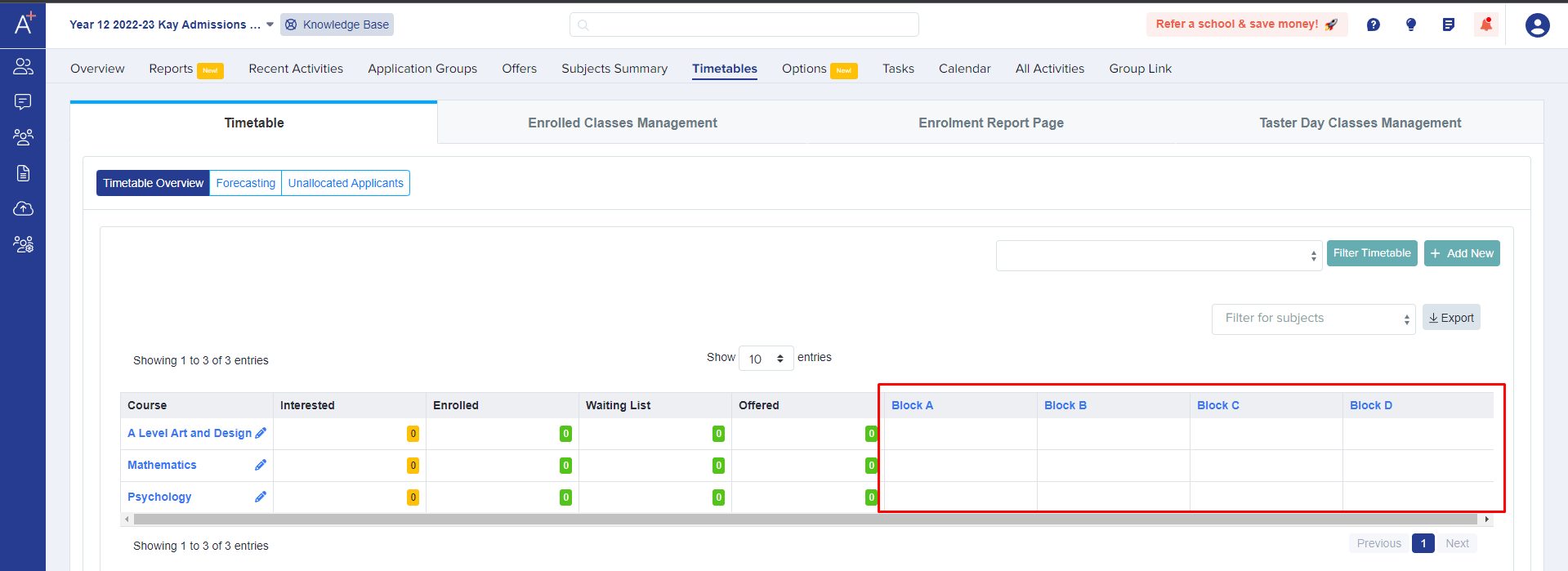Click the lightbulb ideas icon
Screen dimensions: 1568x571
click(x=1411, y=25)
